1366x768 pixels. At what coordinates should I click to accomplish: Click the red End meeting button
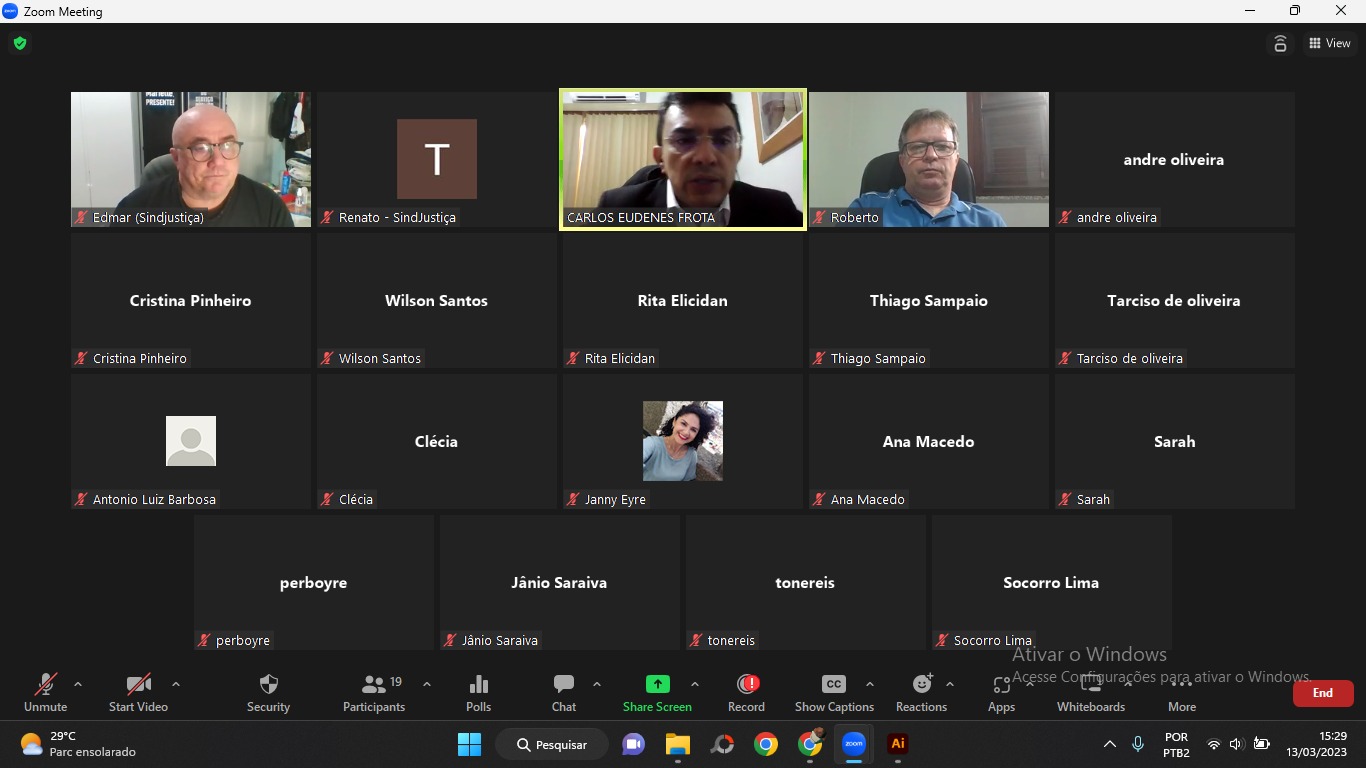click(x=1322, y=693)
